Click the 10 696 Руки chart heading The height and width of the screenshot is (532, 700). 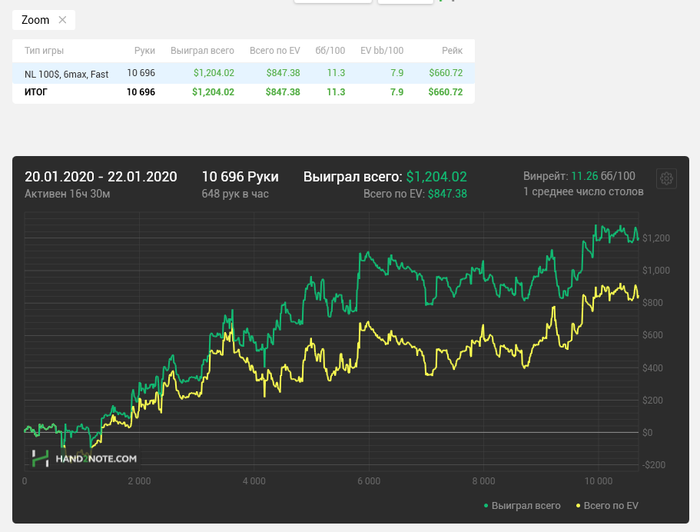point(240,177)
